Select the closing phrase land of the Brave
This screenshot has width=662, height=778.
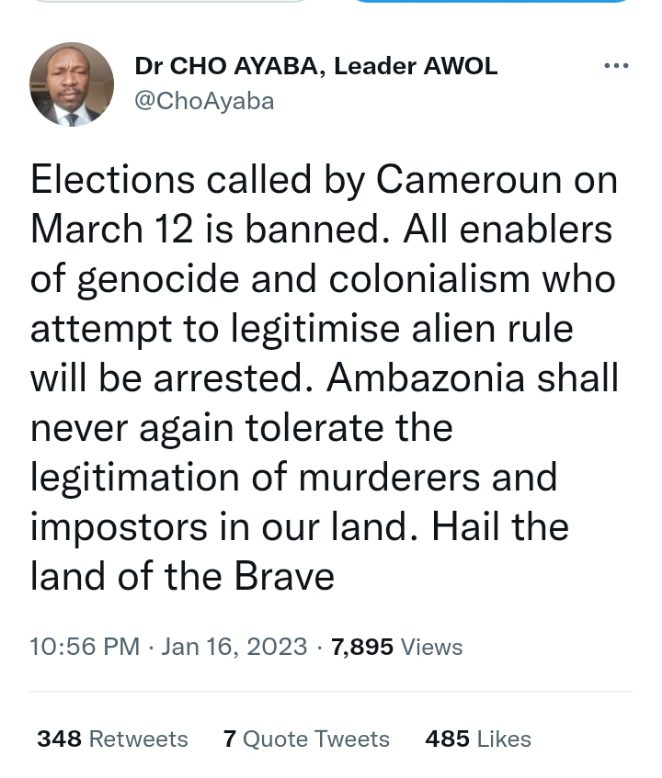pos(182,576)
